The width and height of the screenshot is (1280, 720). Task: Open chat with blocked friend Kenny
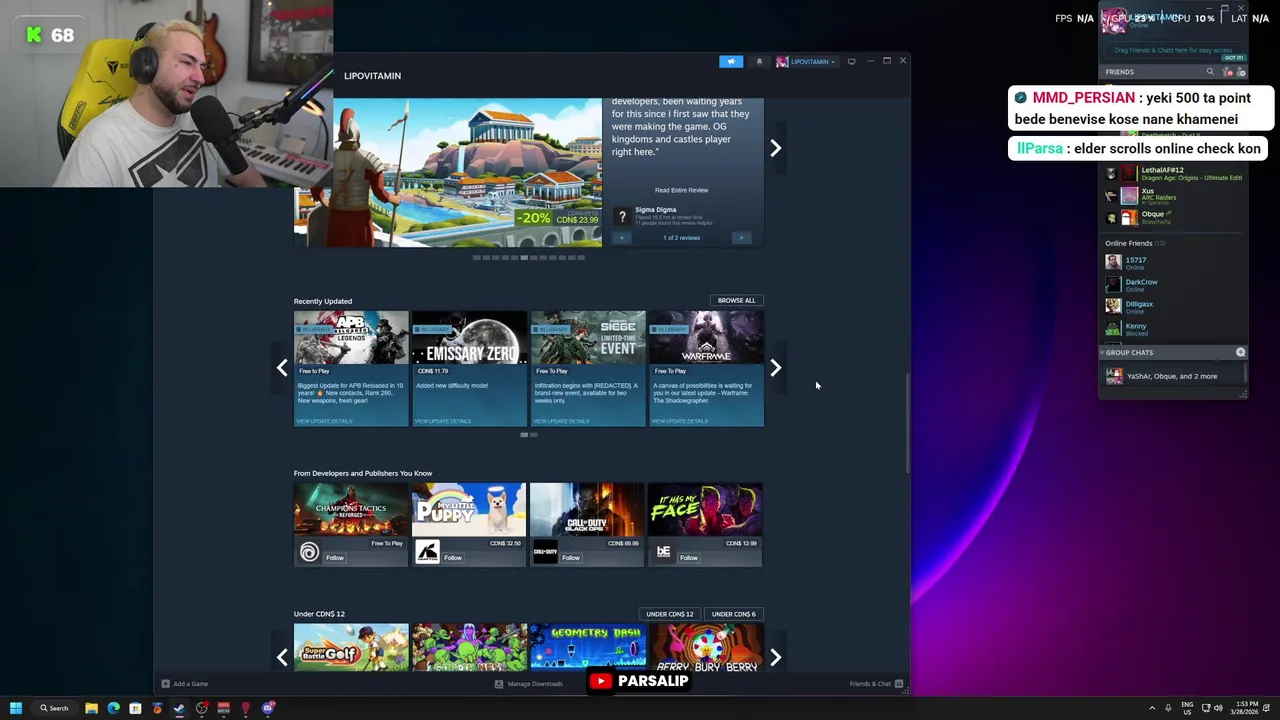click(1174, 328)
